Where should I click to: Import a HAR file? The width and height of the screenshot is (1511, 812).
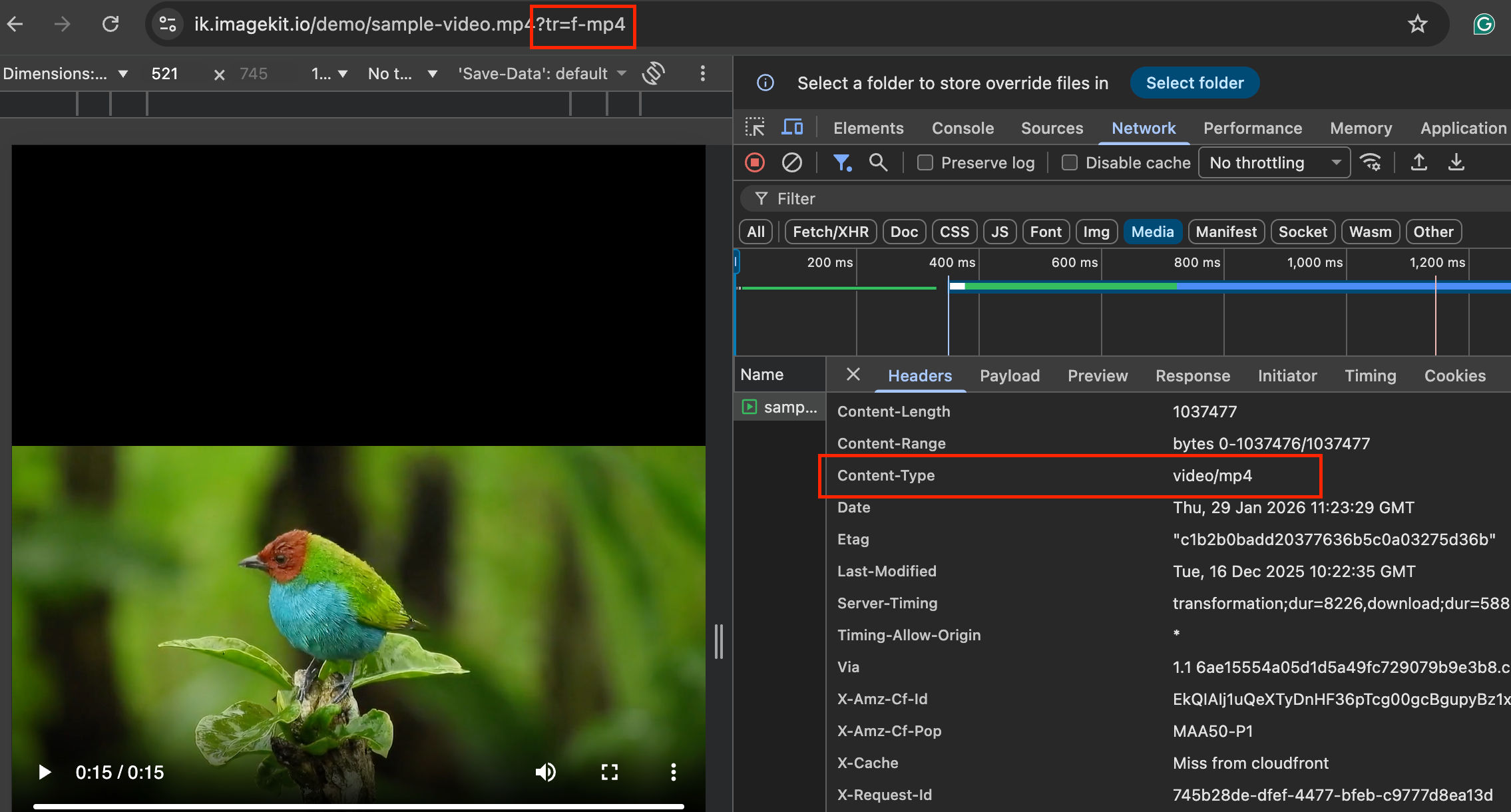pyautogui.click(x=1418, y=162)
